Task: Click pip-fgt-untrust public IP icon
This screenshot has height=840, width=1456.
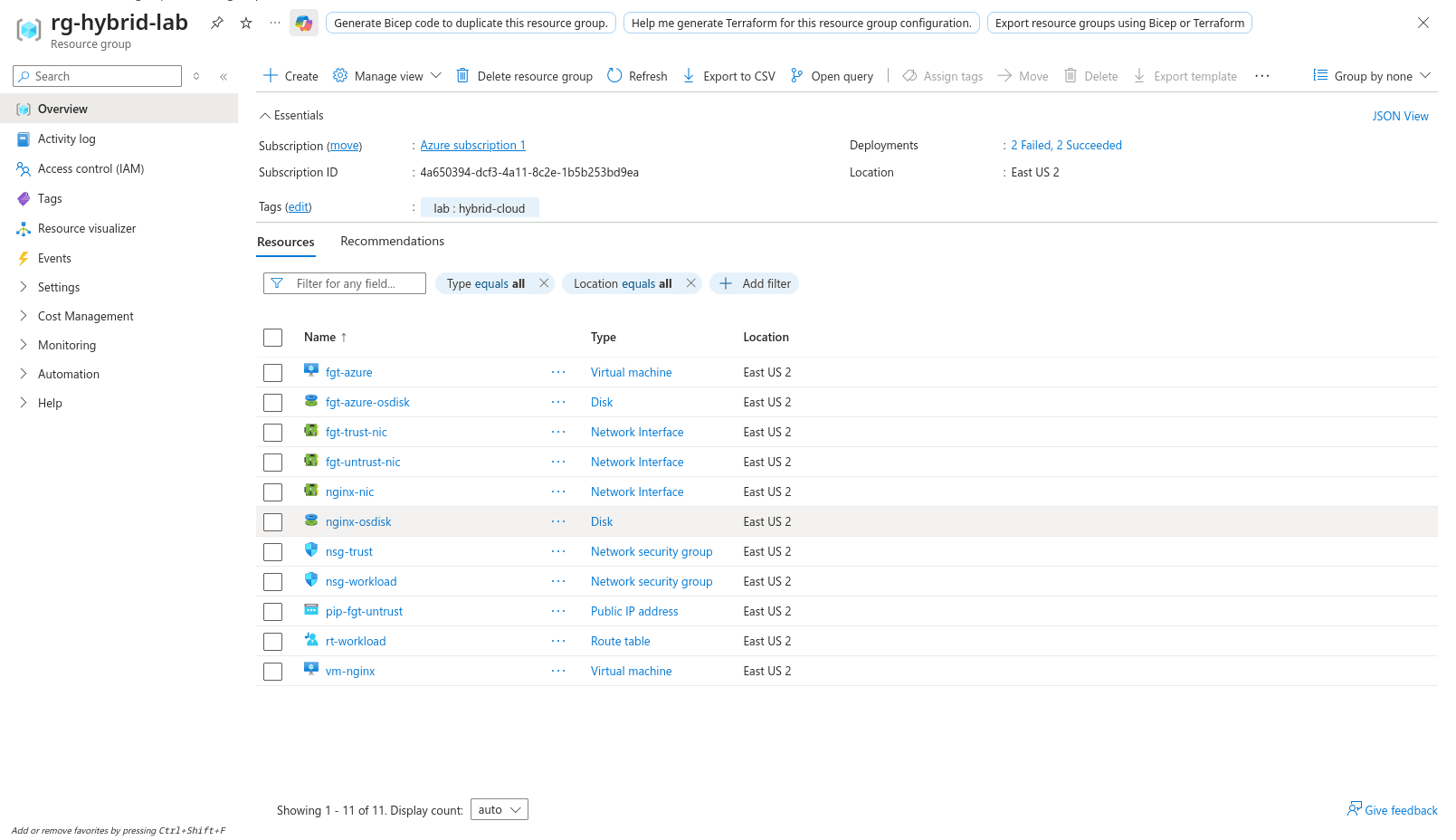Action: click(x=311, y=609)
